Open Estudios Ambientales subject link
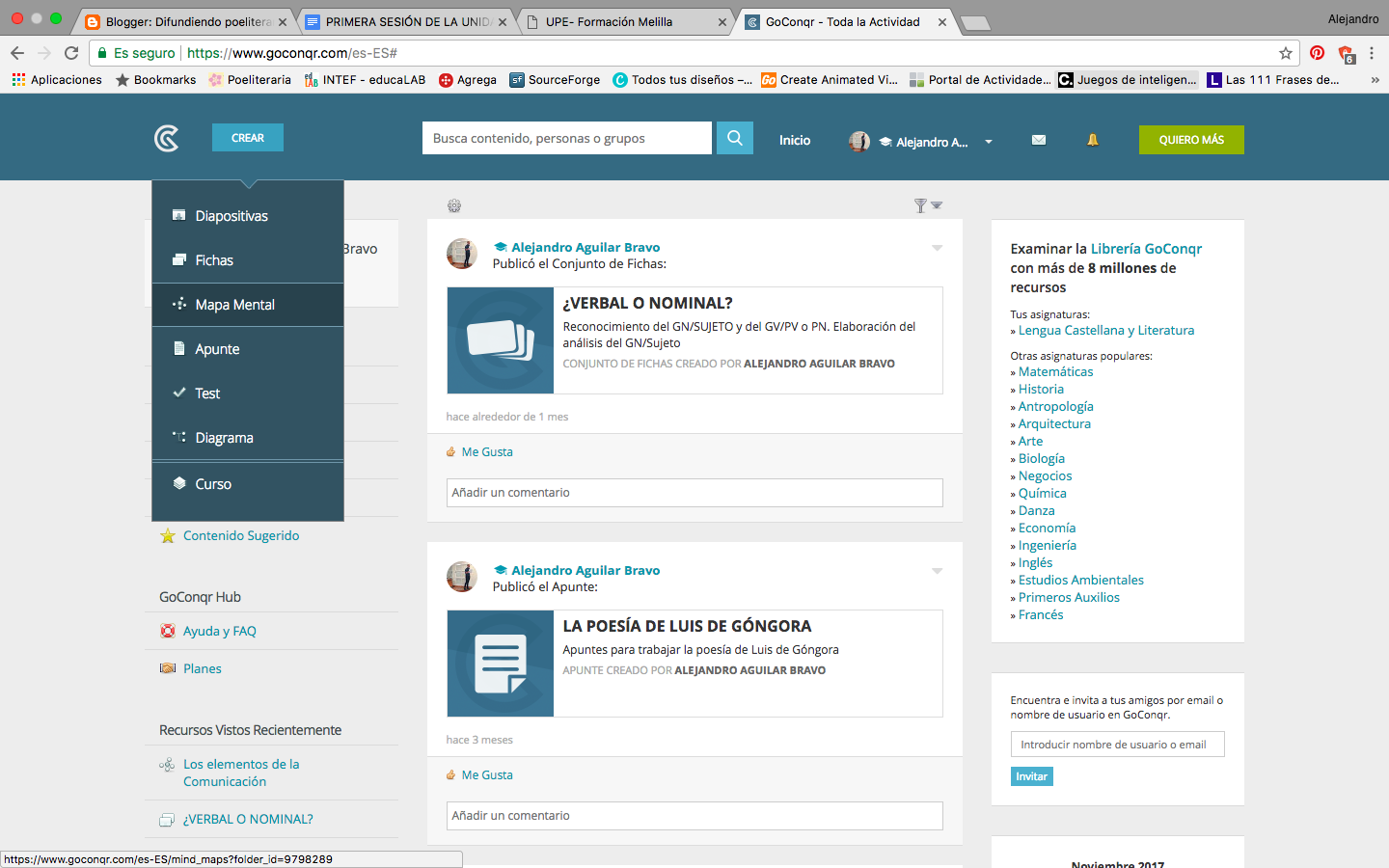 (x=1081, y=580)
